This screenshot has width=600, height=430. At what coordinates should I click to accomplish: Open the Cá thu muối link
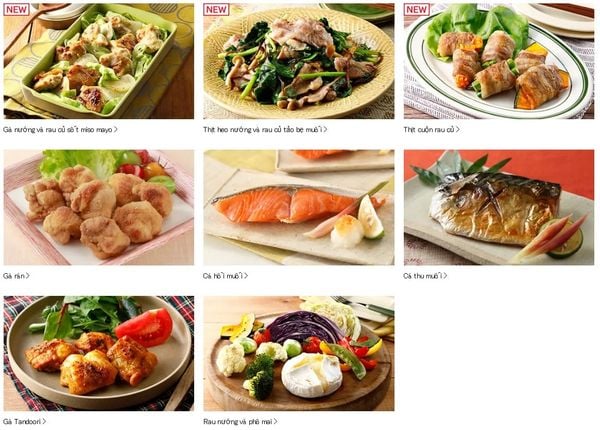click(x=425, y=276)
